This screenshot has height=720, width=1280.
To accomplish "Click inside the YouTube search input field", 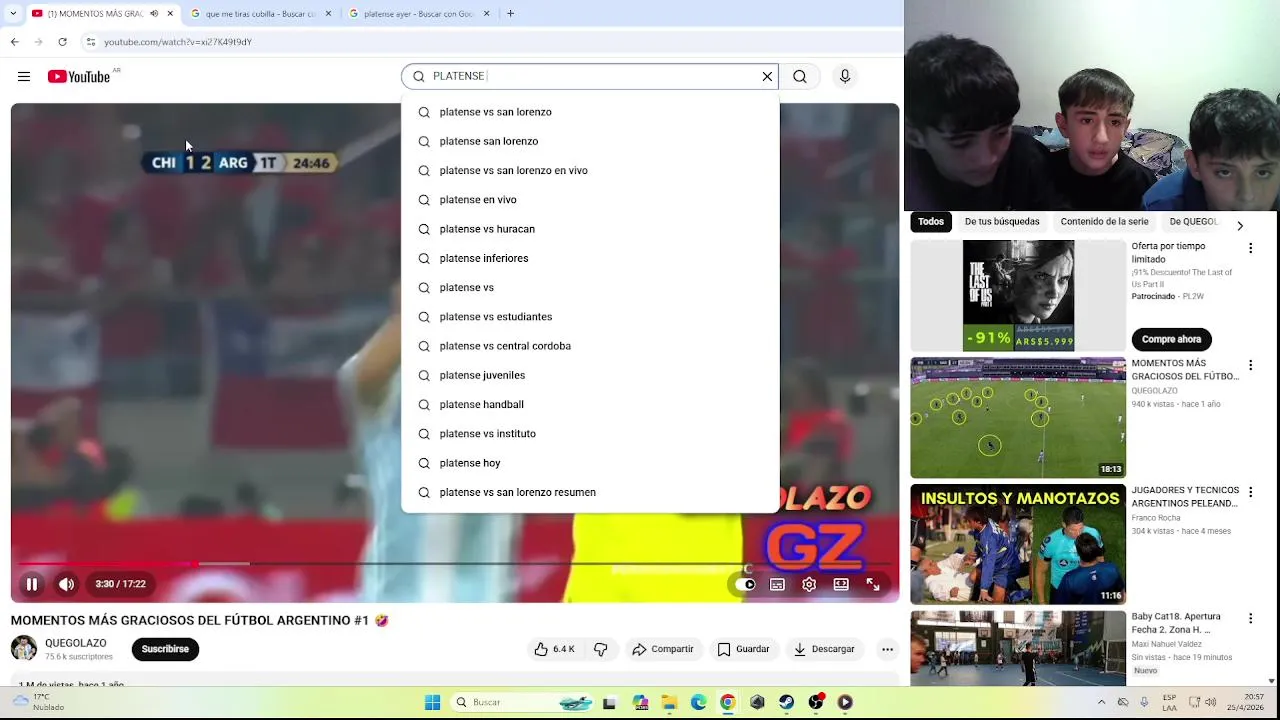I will [x=590, y=76].
